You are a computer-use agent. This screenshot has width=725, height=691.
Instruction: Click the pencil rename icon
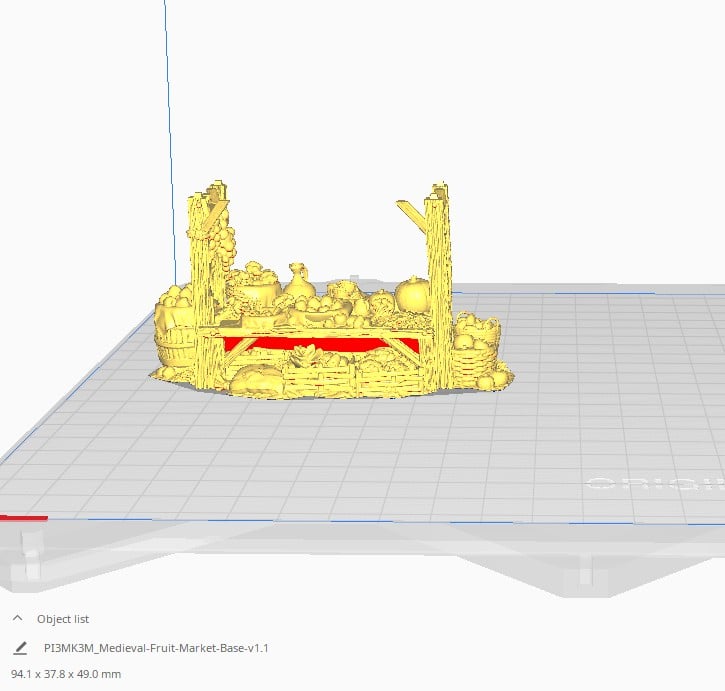pos(20,648)
